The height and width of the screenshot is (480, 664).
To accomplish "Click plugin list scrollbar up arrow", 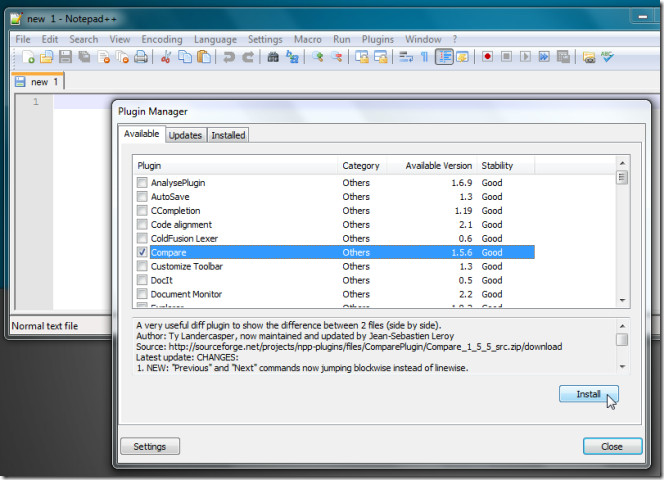I will (622, 163).
